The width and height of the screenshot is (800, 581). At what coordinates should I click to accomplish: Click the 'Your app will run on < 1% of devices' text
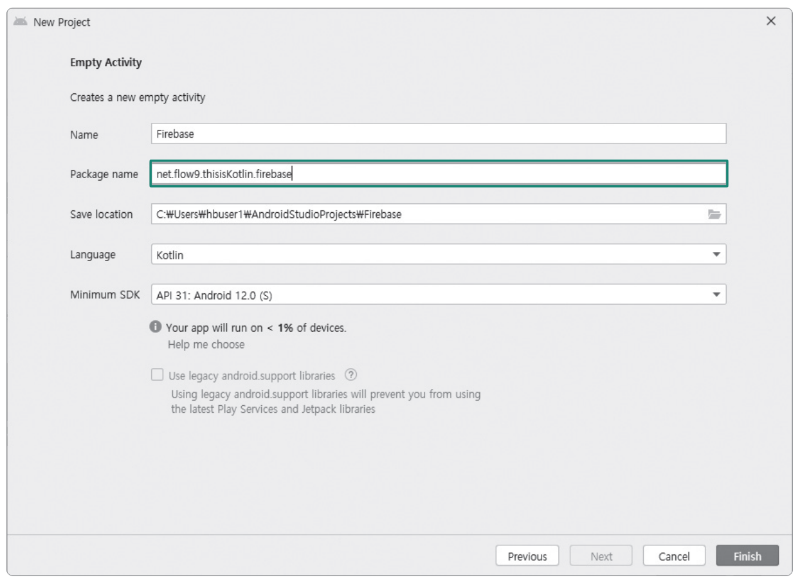point(256,328)
